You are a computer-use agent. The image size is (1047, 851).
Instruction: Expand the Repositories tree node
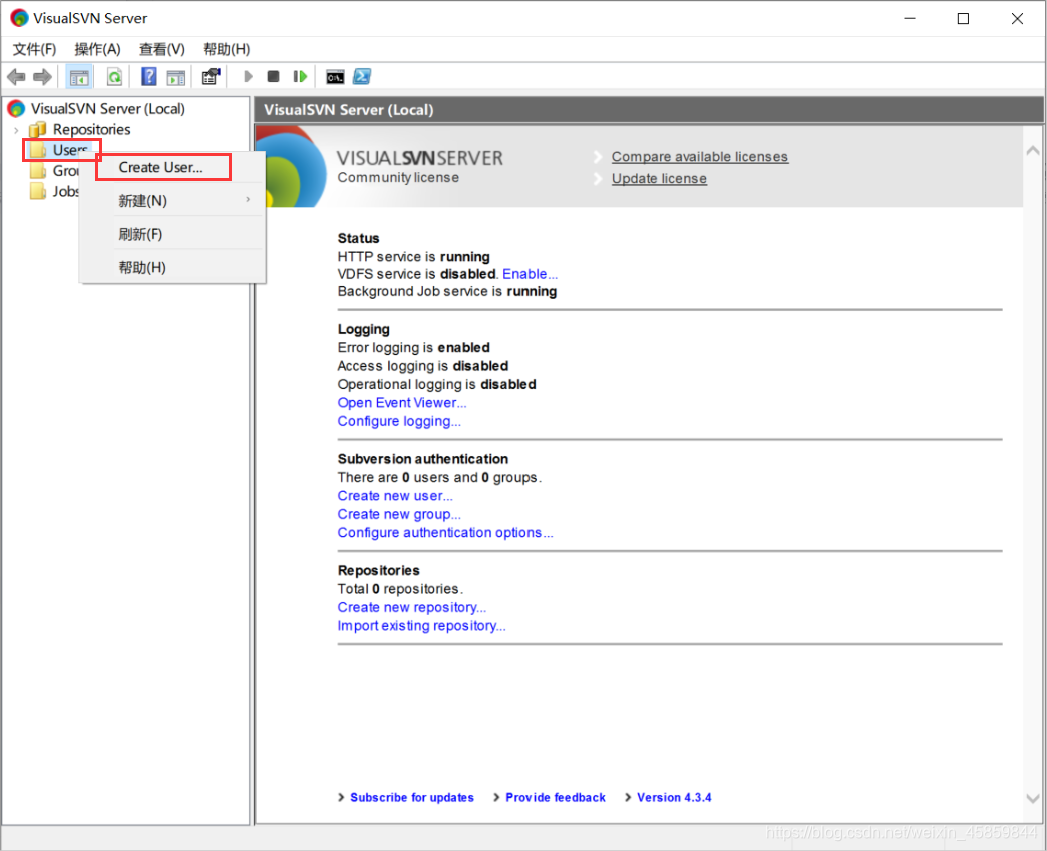(16, 130)
